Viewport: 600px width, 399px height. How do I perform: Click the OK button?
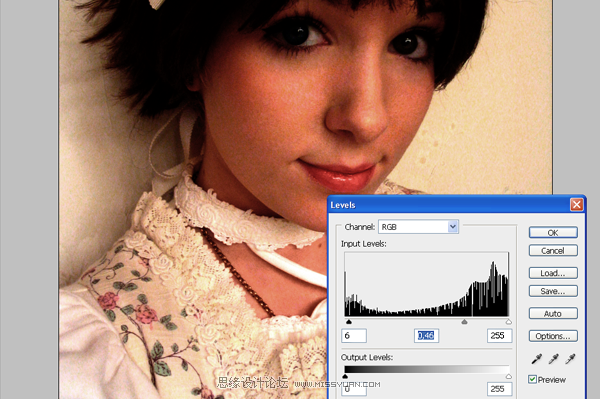[553, 233]
